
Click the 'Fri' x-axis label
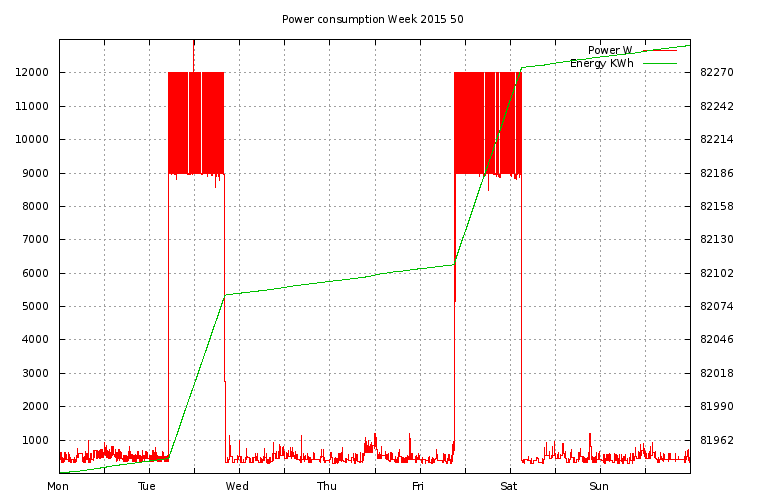point(418,486)
